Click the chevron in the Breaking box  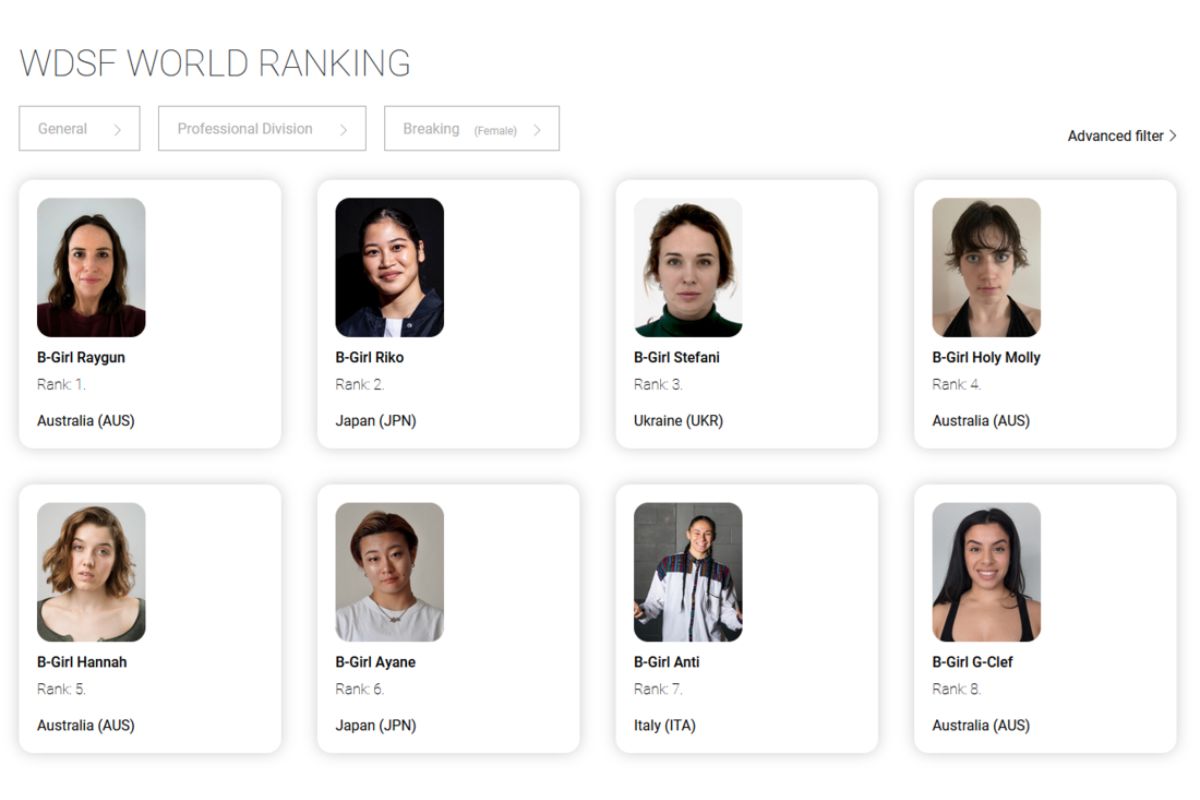(x=537, y=130)
